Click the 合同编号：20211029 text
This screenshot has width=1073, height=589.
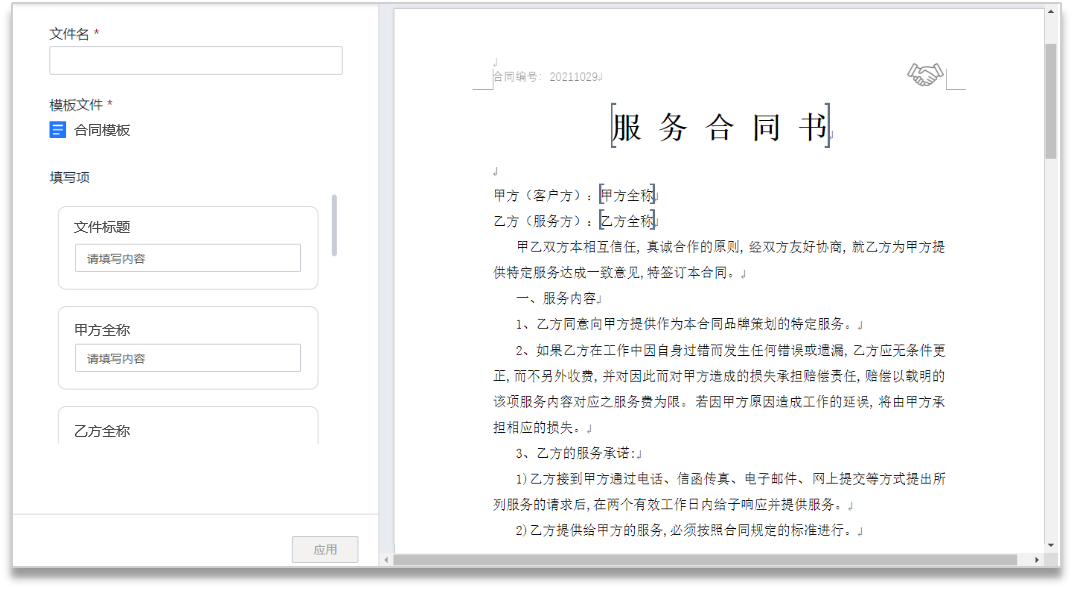(x=546, y=77)
